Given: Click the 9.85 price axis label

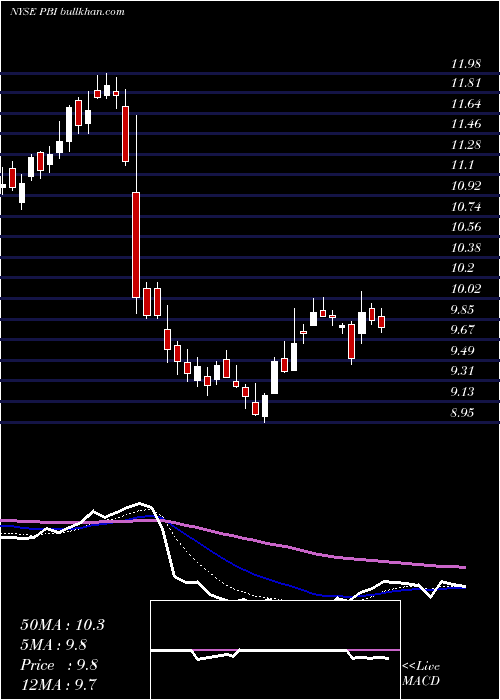Looking at the screenshot, I should [x=462, y=310].
